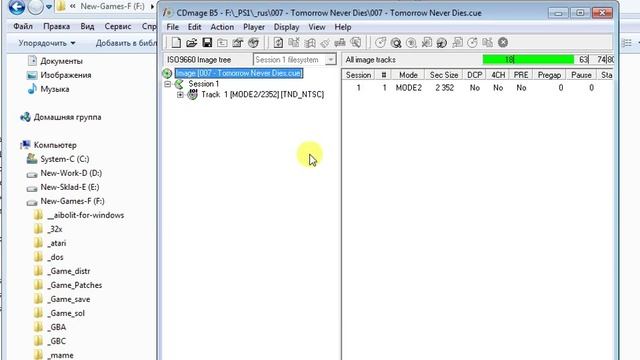
Task: Click the edit properties icon after floppy-folder
Action: [238, 42]
